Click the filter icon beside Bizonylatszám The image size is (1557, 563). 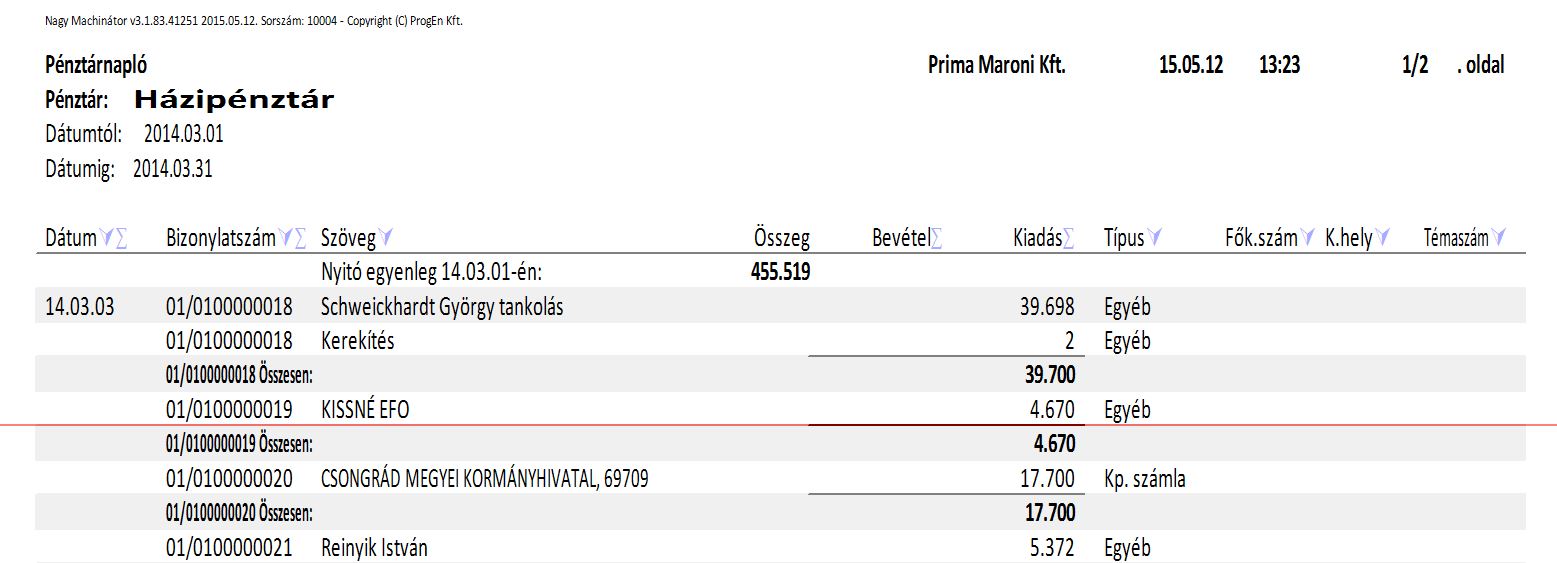click(285, 238)
